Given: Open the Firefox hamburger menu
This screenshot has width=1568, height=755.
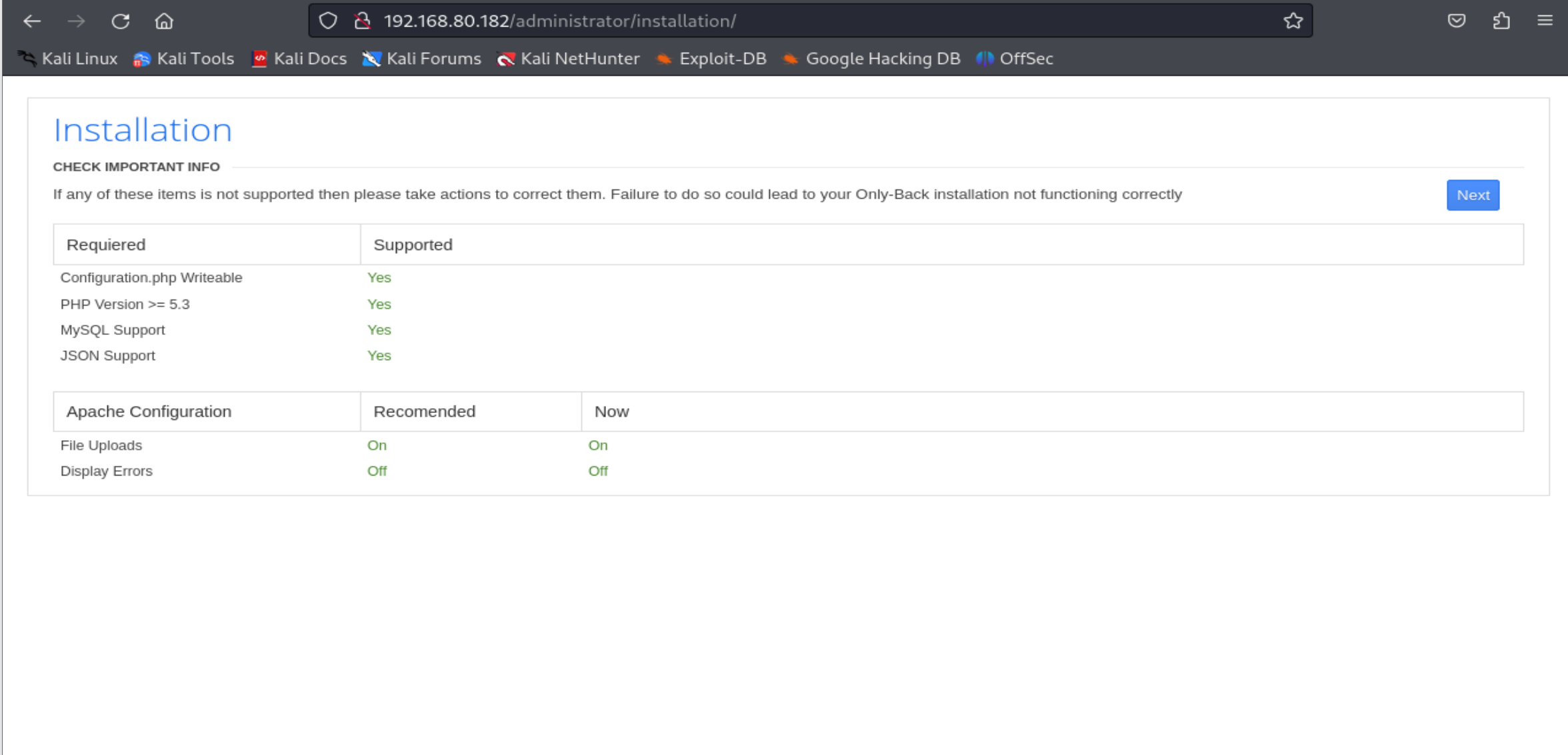Looking at the screenshot, I should [1545, 21].
